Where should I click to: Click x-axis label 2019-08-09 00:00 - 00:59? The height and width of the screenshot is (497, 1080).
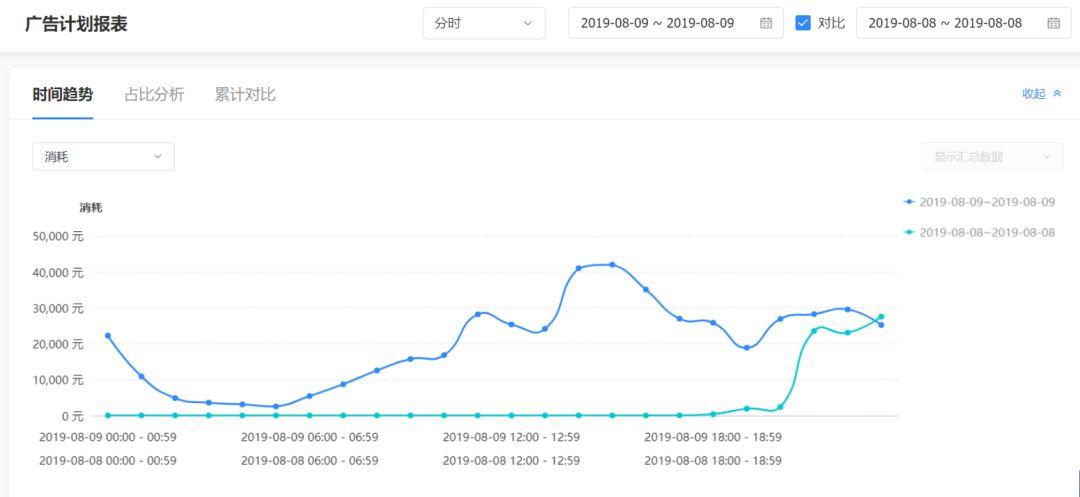(x=107, y=437)
